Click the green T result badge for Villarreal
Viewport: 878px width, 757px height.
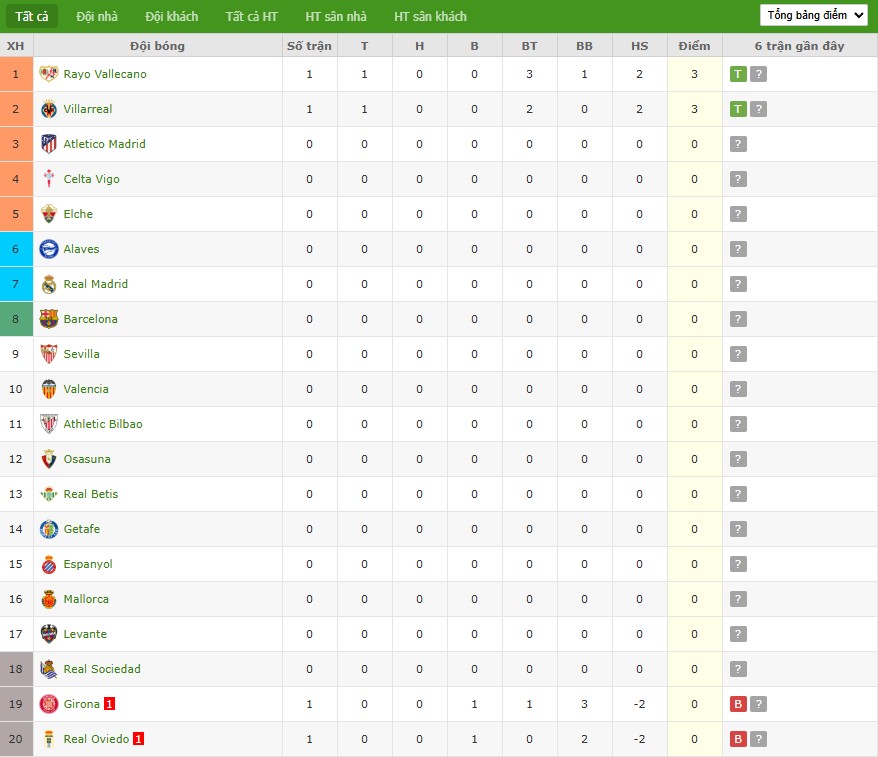pos(738,109)
